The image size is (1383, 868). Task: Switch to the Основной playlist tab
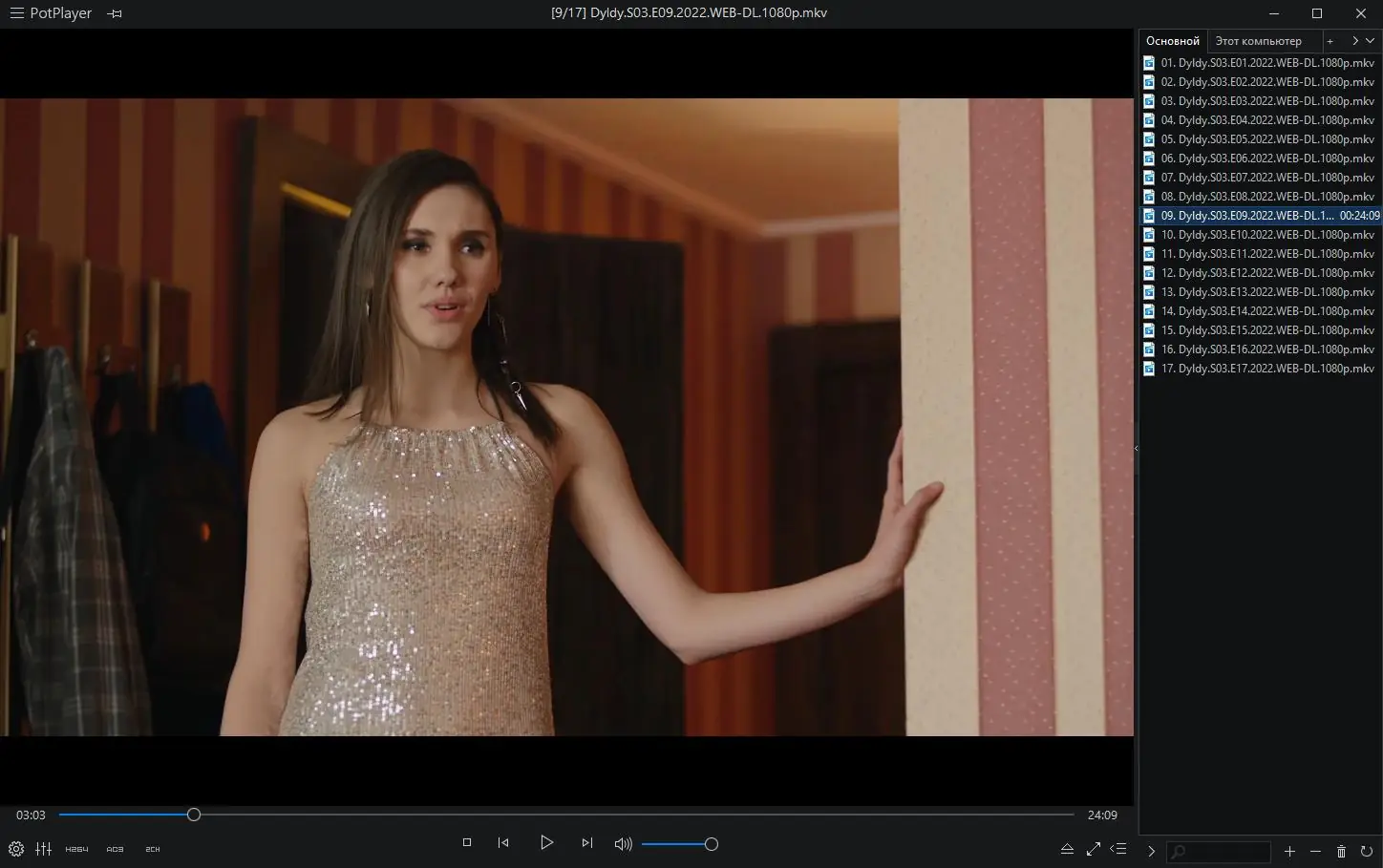1173,41
